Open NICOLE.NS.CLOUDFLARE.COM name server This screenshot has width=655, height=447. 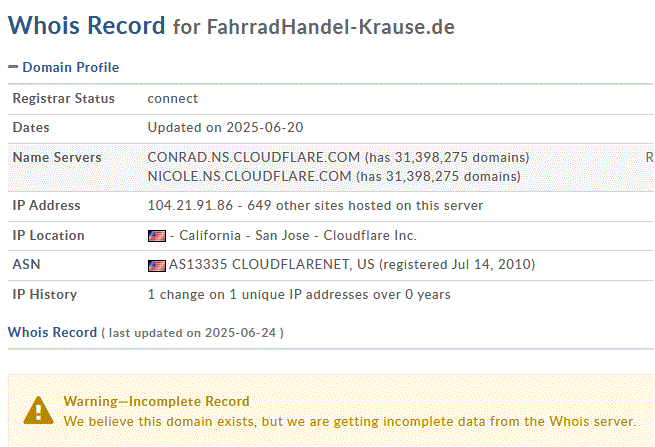[249, 176]
